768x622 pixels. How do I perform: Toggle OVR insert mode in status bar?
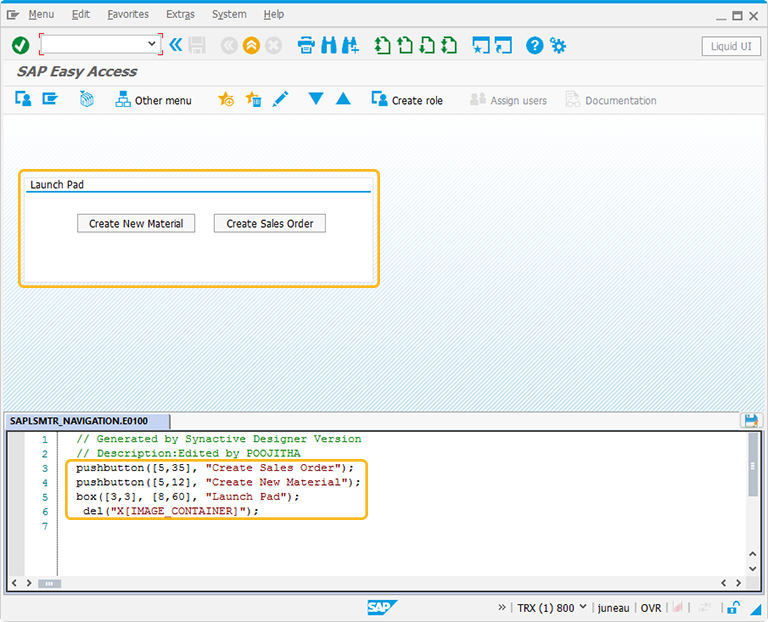(x=651, y=608)
